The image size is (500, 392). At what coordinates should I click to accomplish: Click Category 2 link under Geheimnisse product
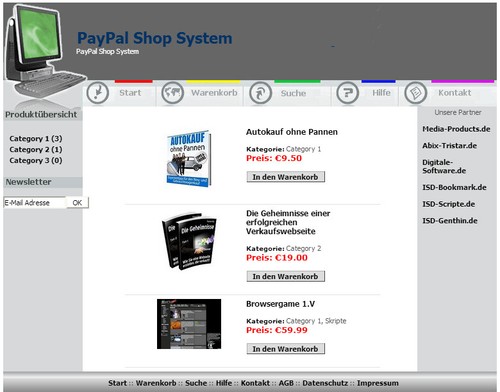coord(303,248)
